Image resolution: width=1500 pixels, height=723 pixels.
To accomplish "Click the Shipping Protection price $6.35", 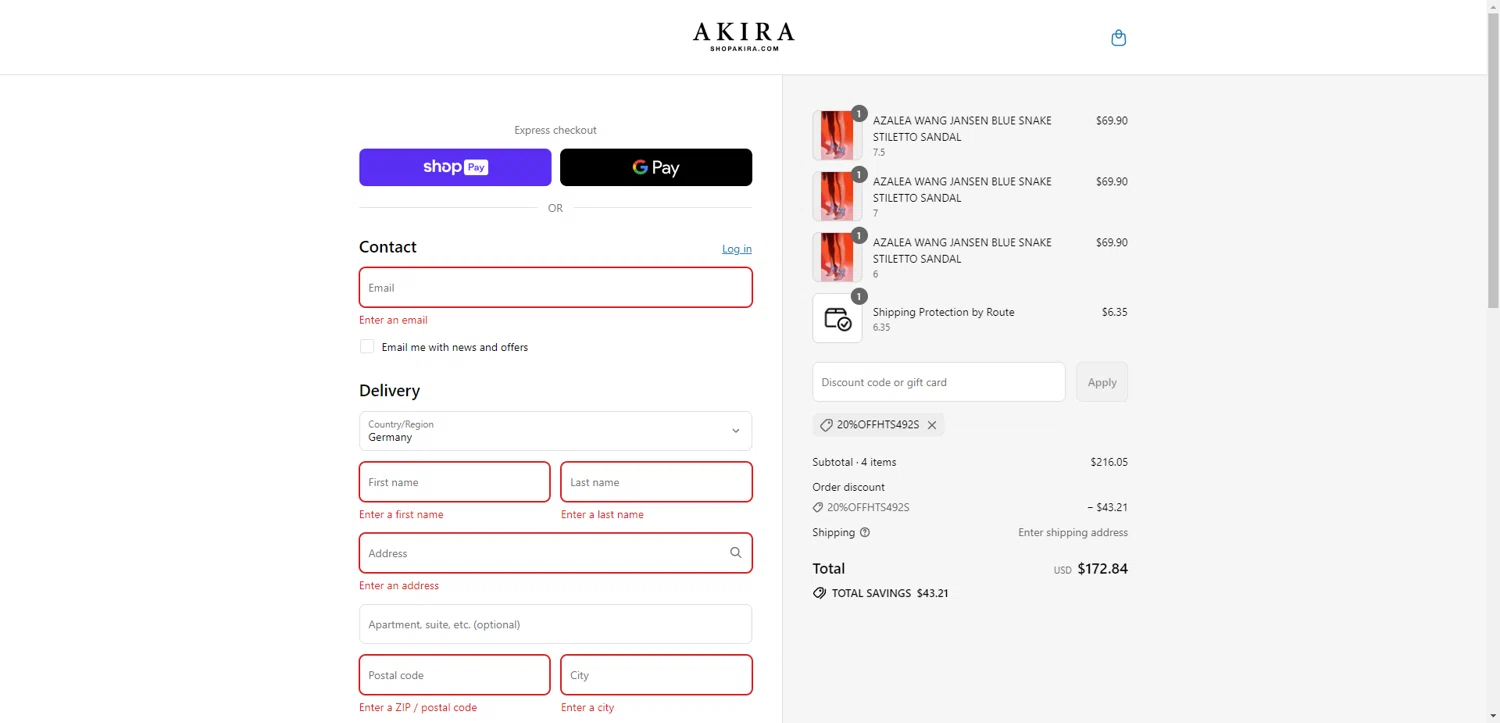I will coord(1115,312).
